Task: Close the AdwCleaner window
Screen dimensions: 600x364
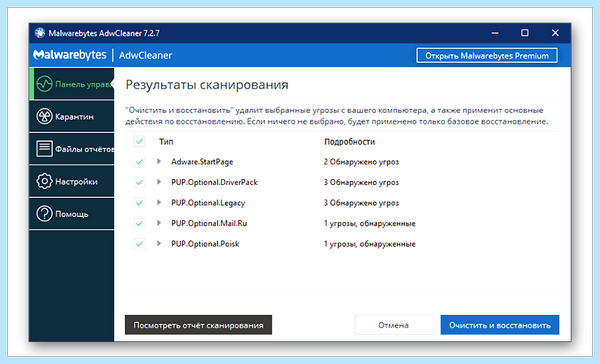Action: pyautogui.click(x=555, y=33)
